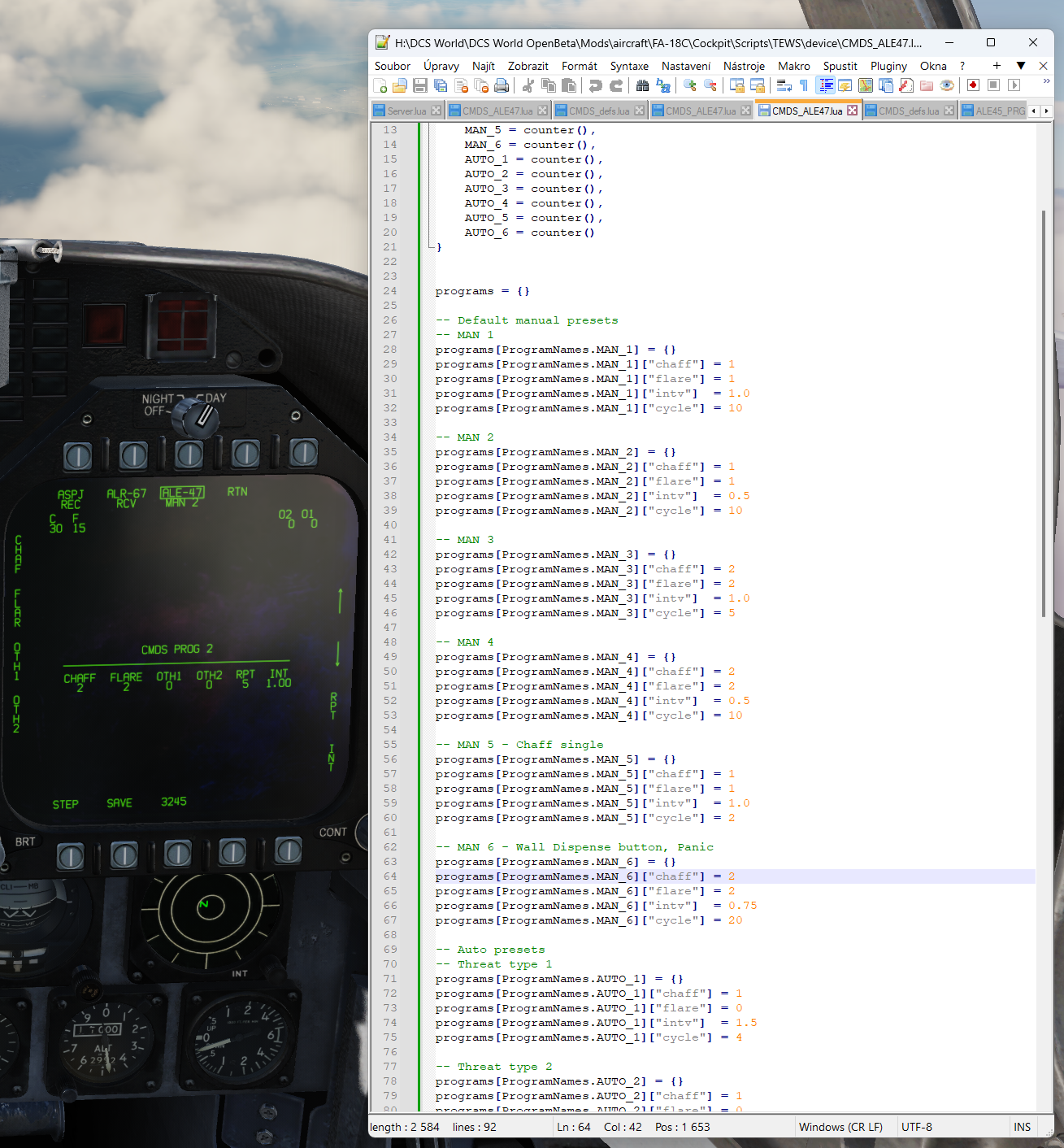Click the New file toolbar icon
The height and width of the screenshot is (1148, 1064).
coord(380,85)
